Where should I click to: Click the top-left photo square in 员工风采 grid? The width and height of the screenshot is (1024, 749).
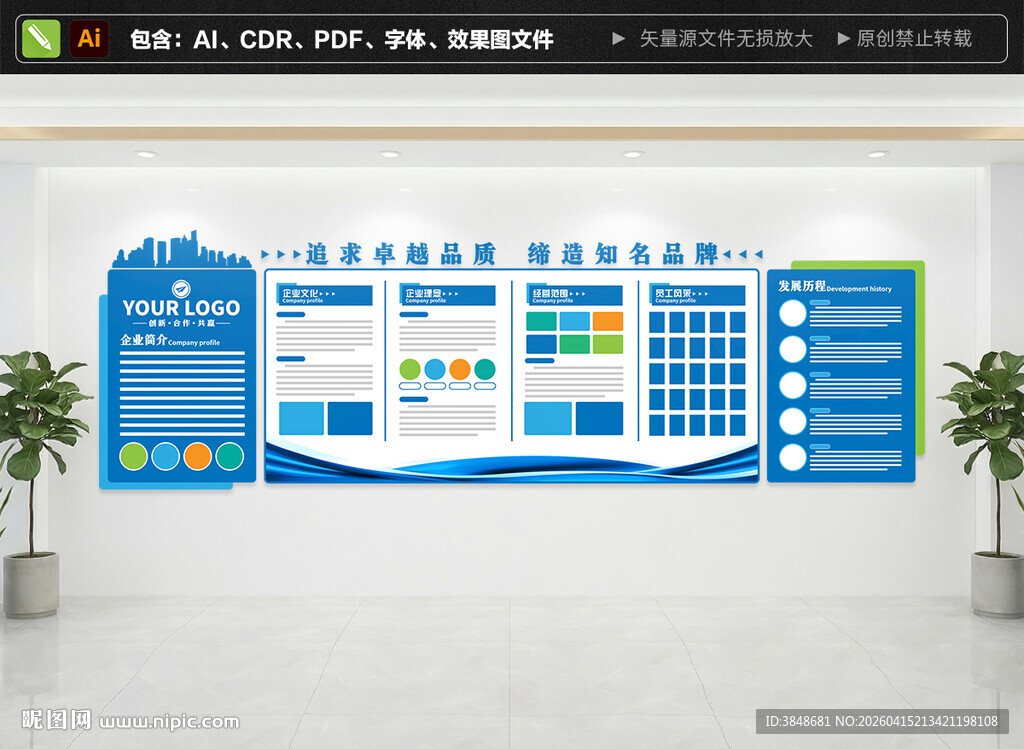point(657,323)
